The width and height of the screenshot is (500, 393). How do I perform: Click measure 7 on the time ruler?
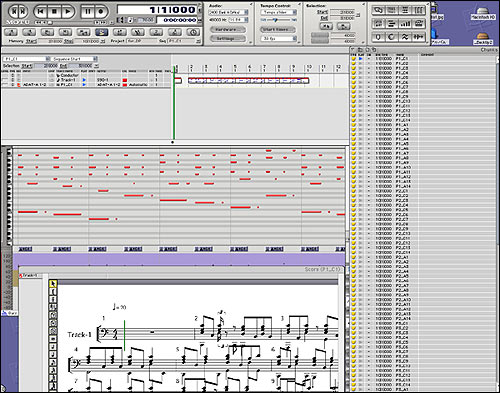pos(264,68)
